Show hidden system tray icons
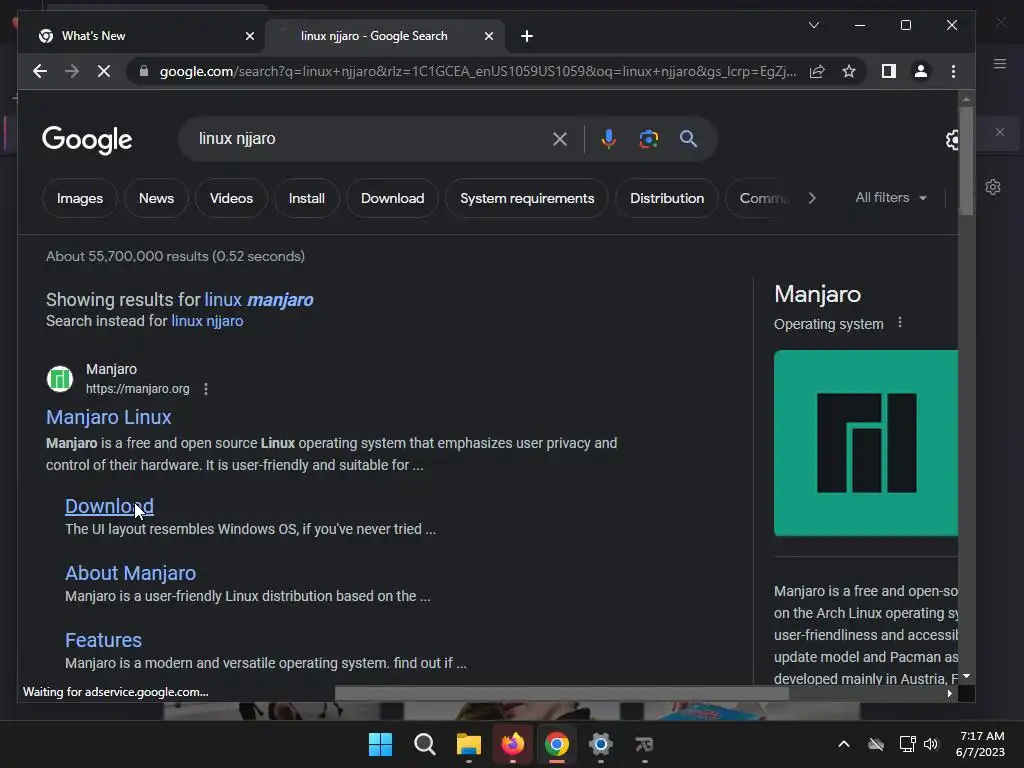The height and width of the screenshot is (768, 1024). [844, 744]
